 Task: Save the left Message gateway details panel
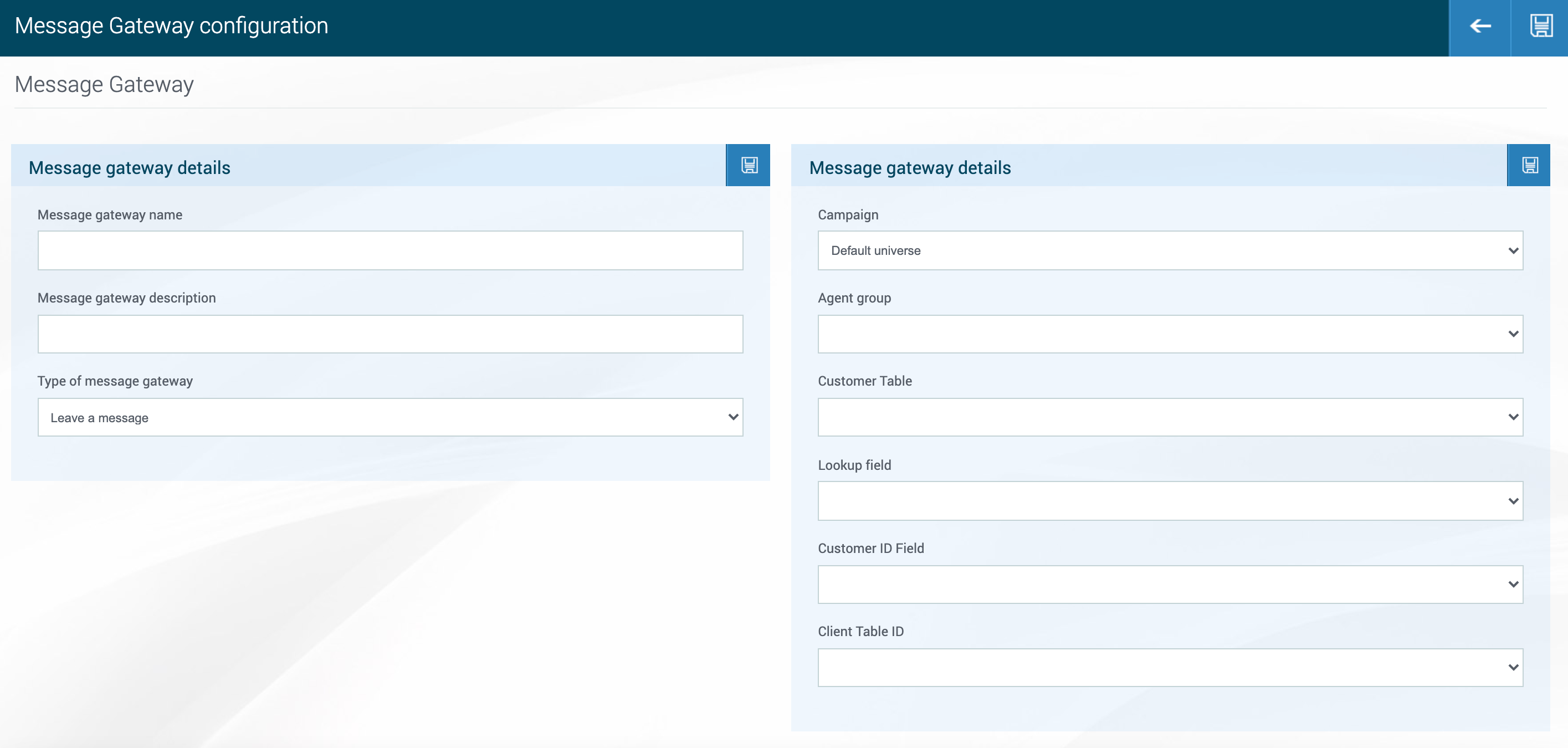pyautogui.click(x=749, y=165)
